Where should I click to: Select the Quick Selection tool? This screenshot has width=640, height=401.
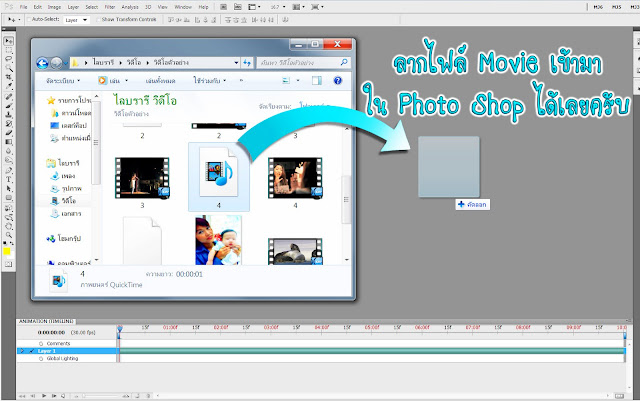click(9, 68)
